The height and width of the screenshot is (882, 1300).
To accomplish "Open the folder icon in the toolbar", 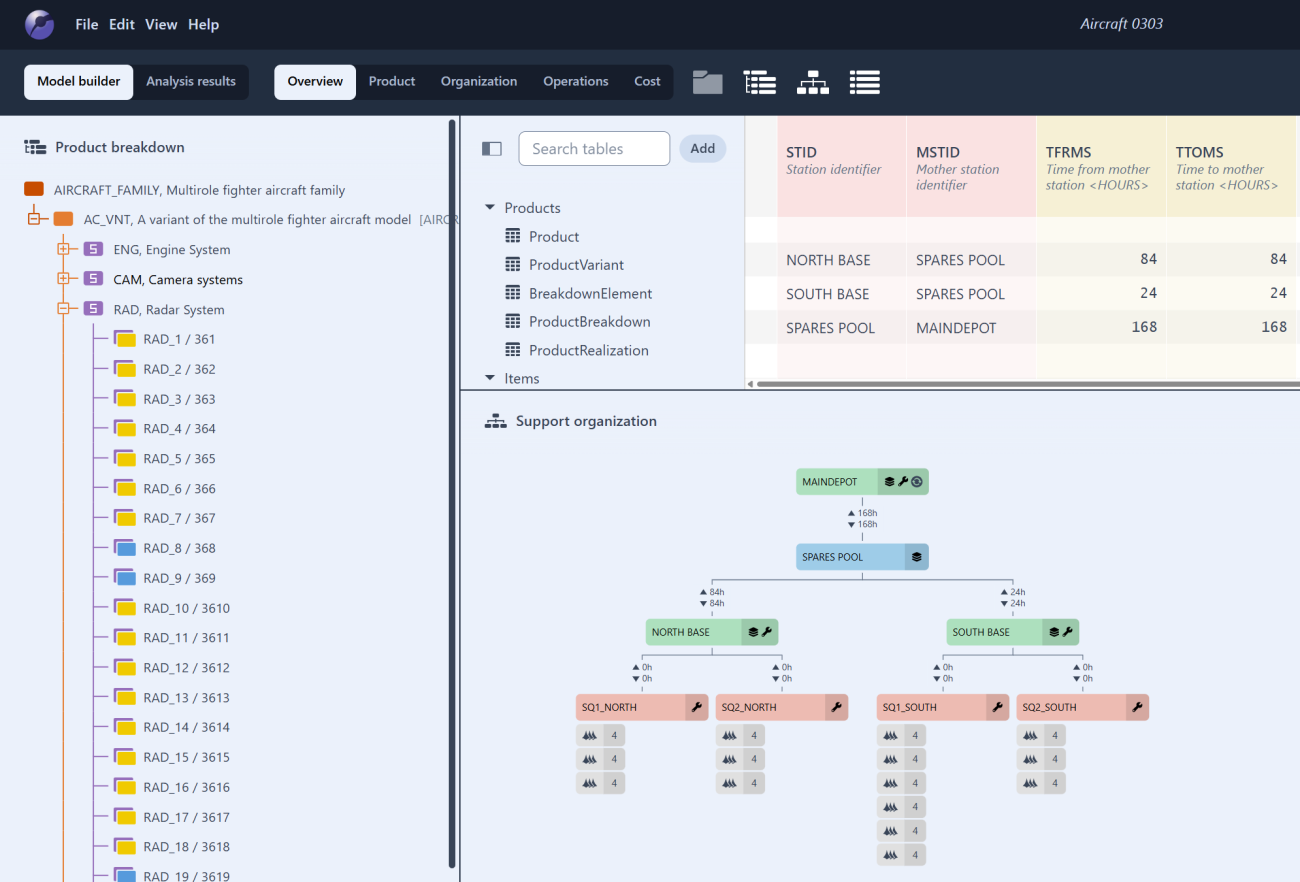I will pos(707,82).
